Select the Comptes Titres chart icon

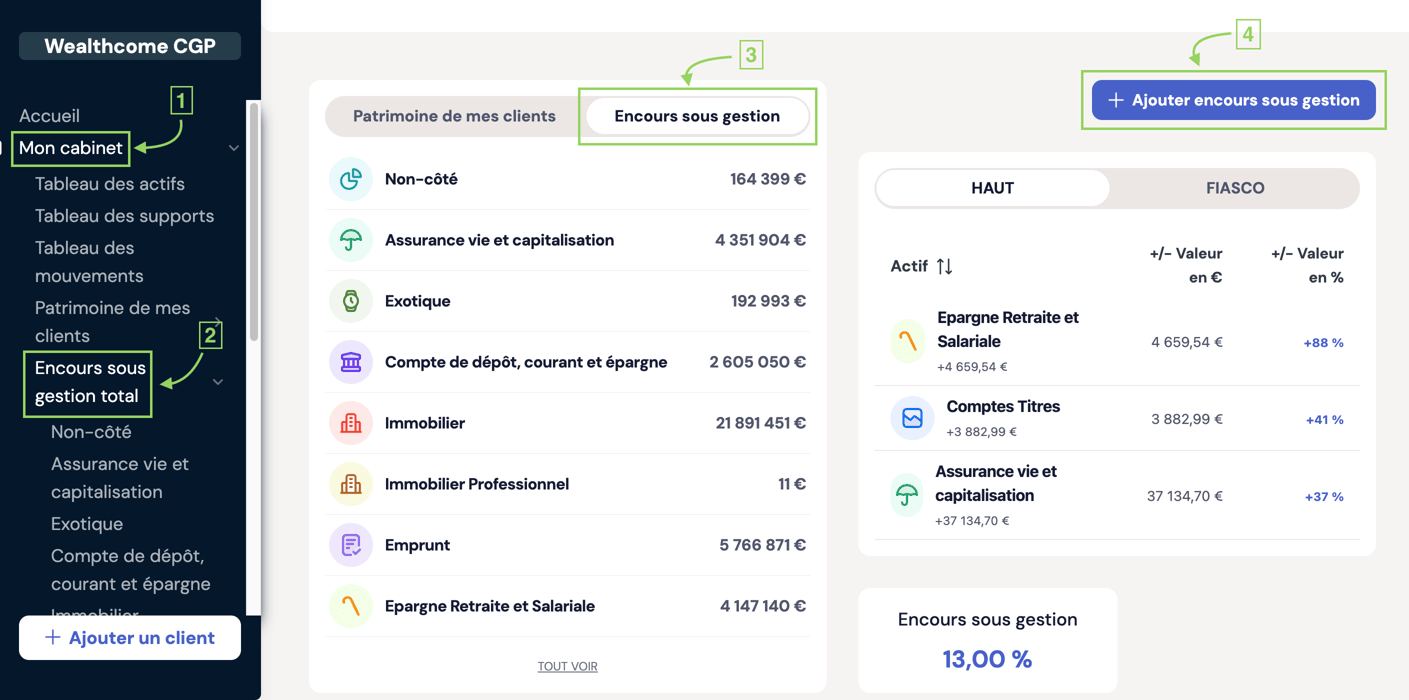pos(911,418)
